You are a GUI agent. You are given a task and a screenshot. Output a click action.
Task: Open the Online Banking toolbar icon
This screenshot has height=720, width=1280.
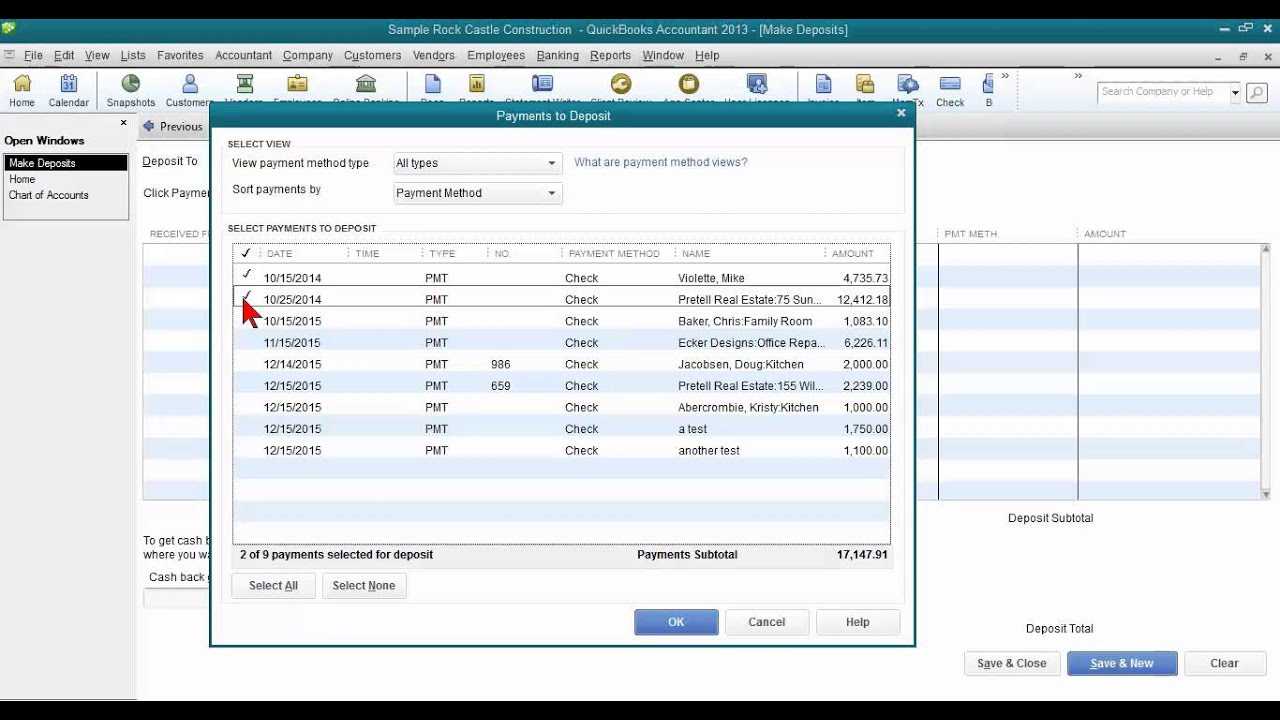click(366, 88)
